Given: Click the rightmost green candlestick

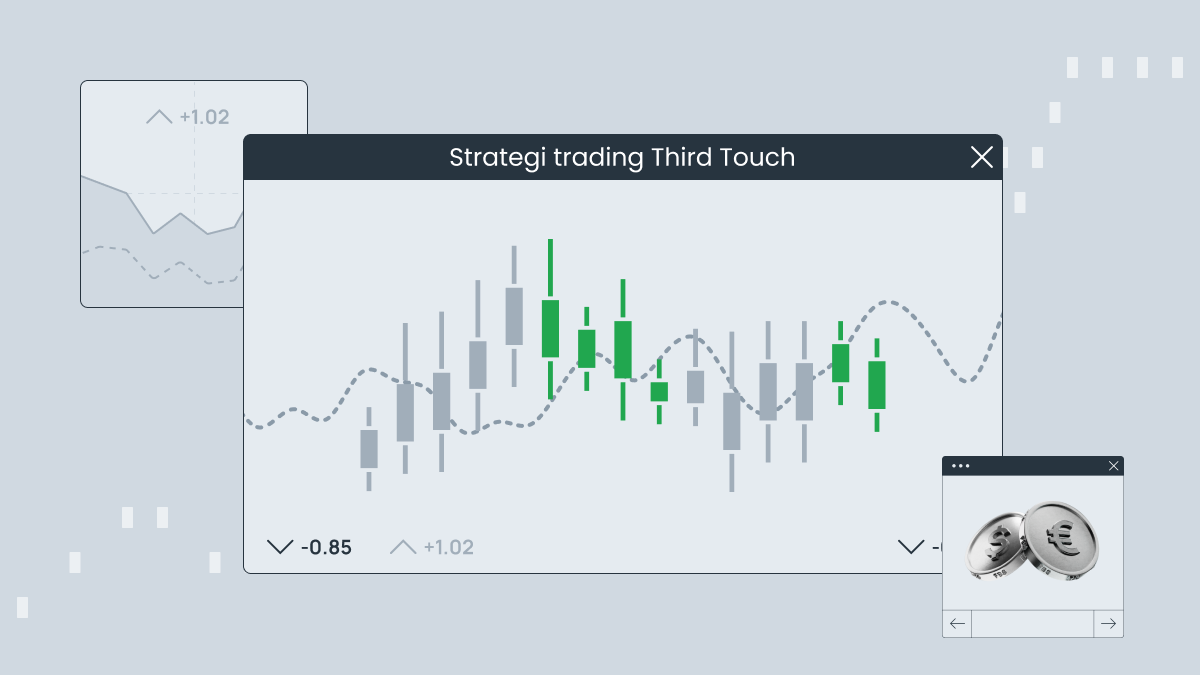Looking at the screenshot, I should (x=877, y=385).
